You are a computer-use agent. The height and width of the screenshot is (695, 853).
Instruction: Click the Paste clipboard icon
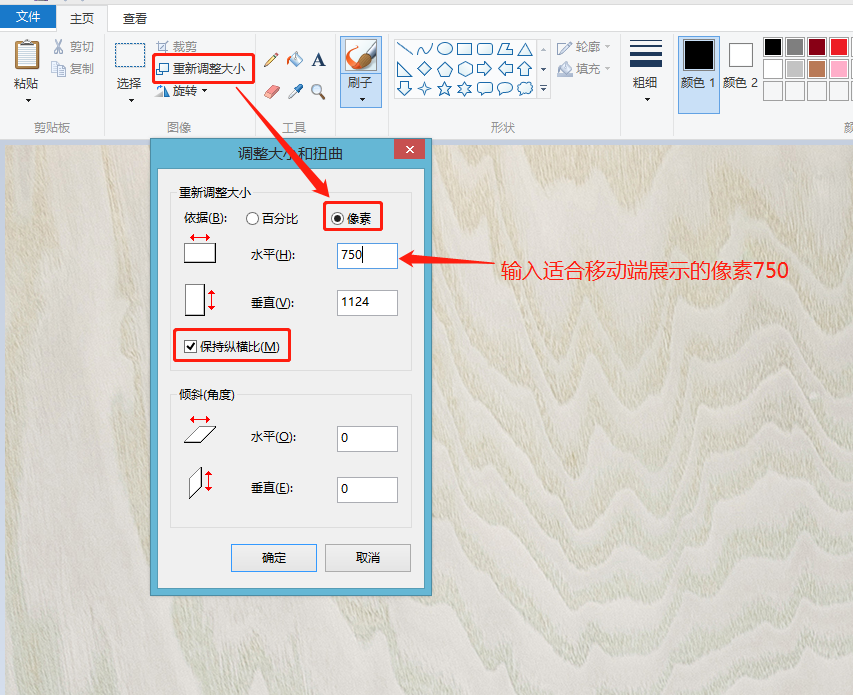[27, 55]
